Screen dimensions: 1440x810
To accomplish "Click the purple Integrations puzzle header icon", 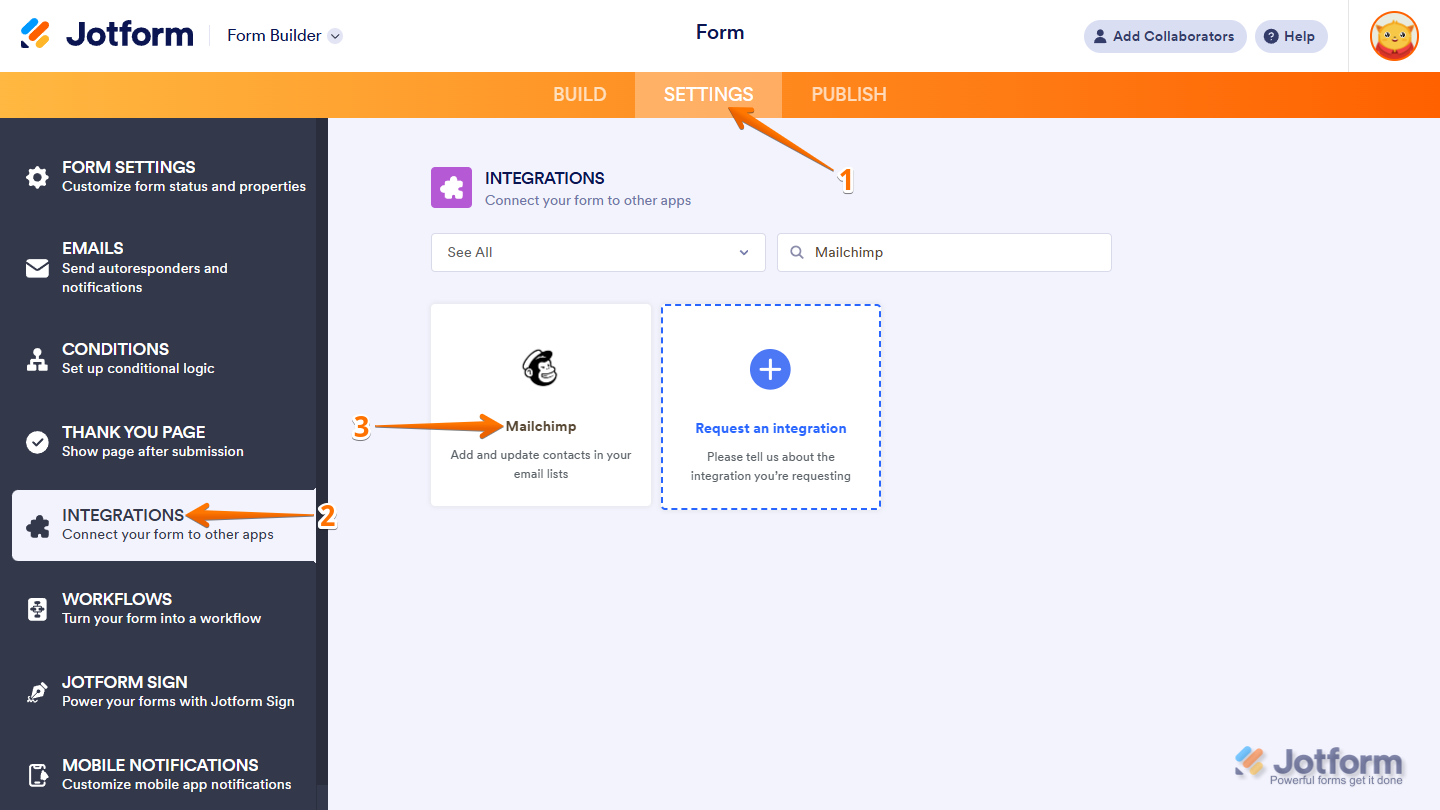I will point(451,187).
